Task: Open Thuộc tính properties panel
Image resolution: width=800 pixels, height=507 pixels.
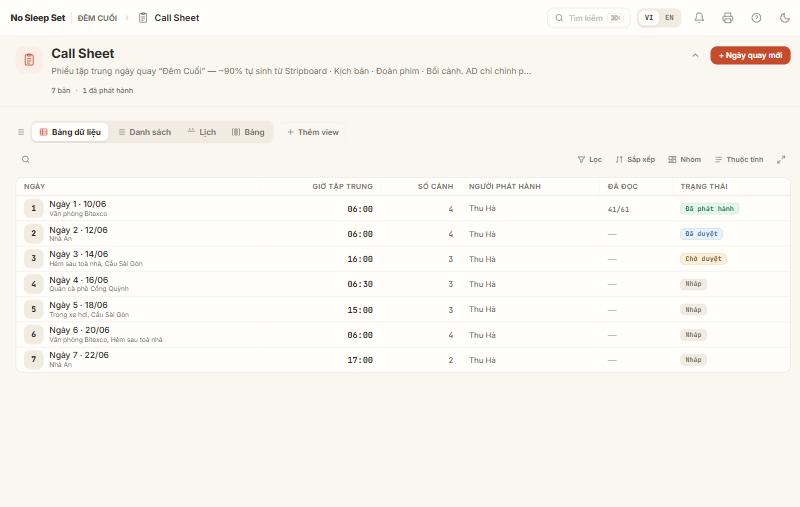Action: (739, 160)
